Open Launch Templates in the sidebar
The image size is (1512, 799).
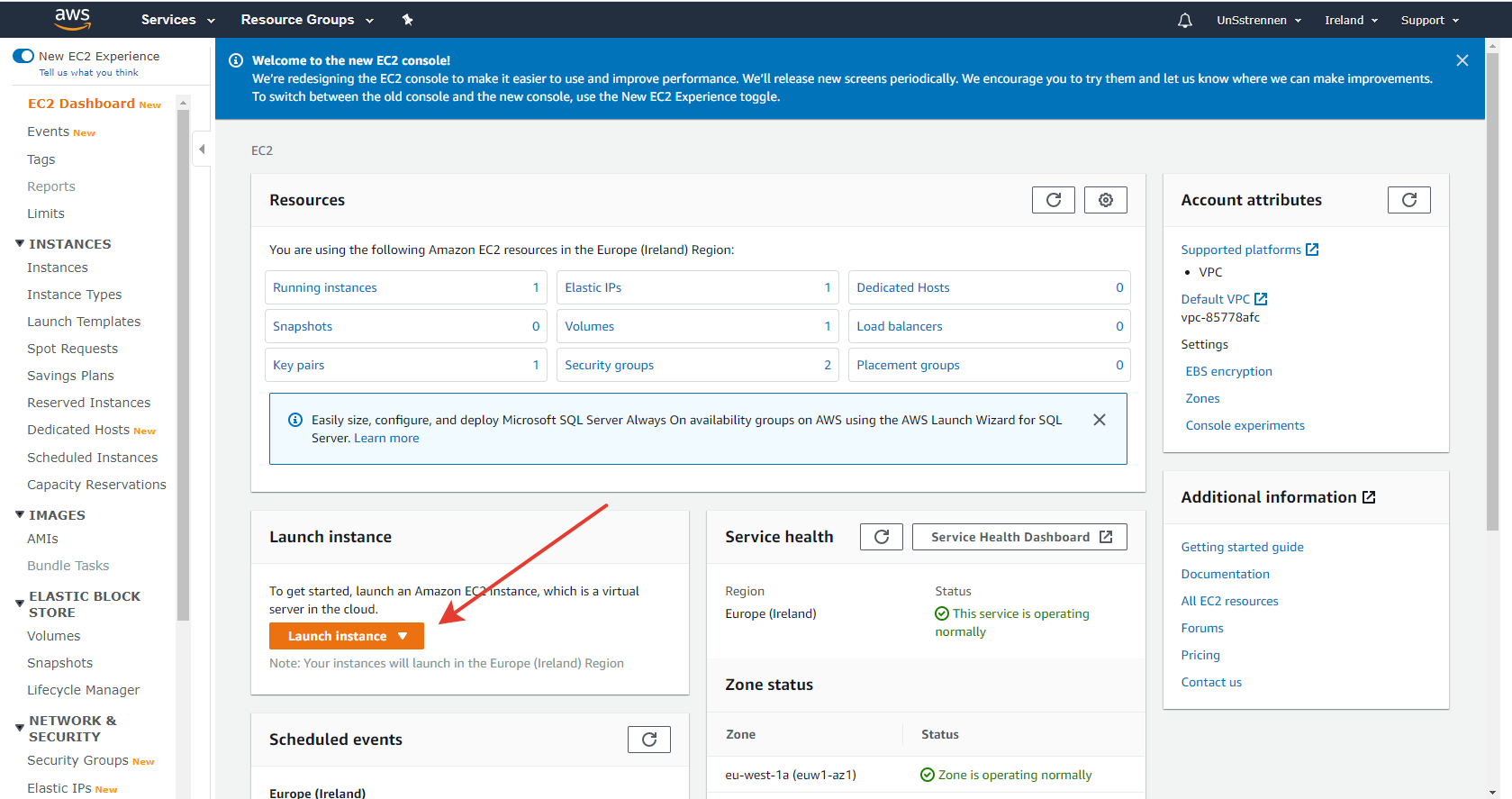click(84, 322)
